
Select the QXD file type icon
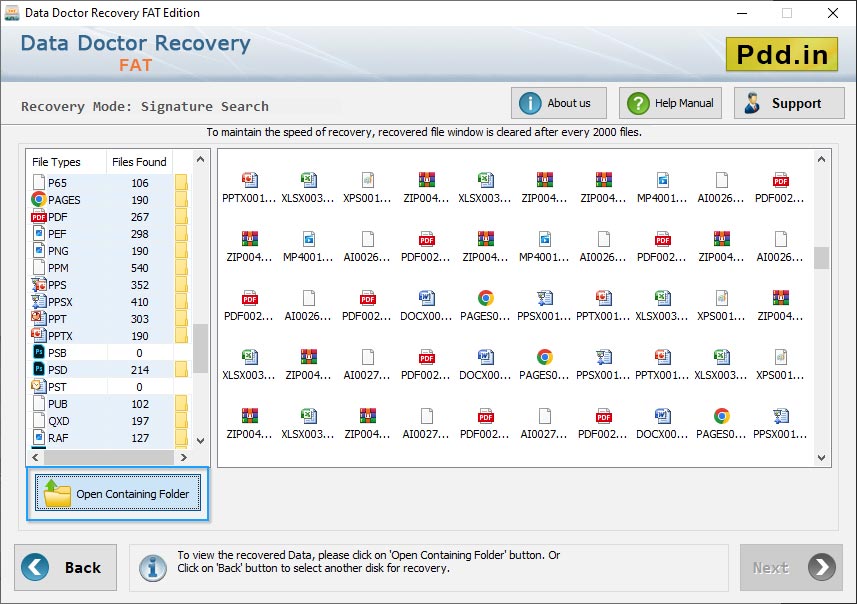click(39, 420)
